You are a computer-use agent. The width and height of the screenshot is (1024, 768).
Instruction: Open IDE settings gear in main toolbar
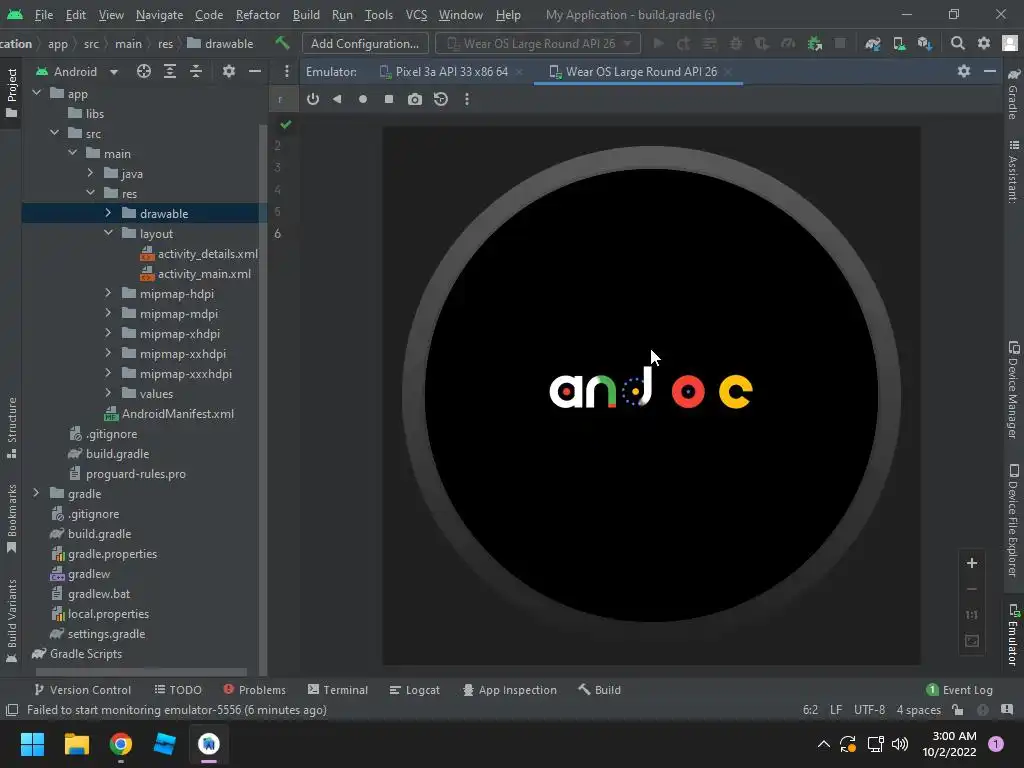984,44
